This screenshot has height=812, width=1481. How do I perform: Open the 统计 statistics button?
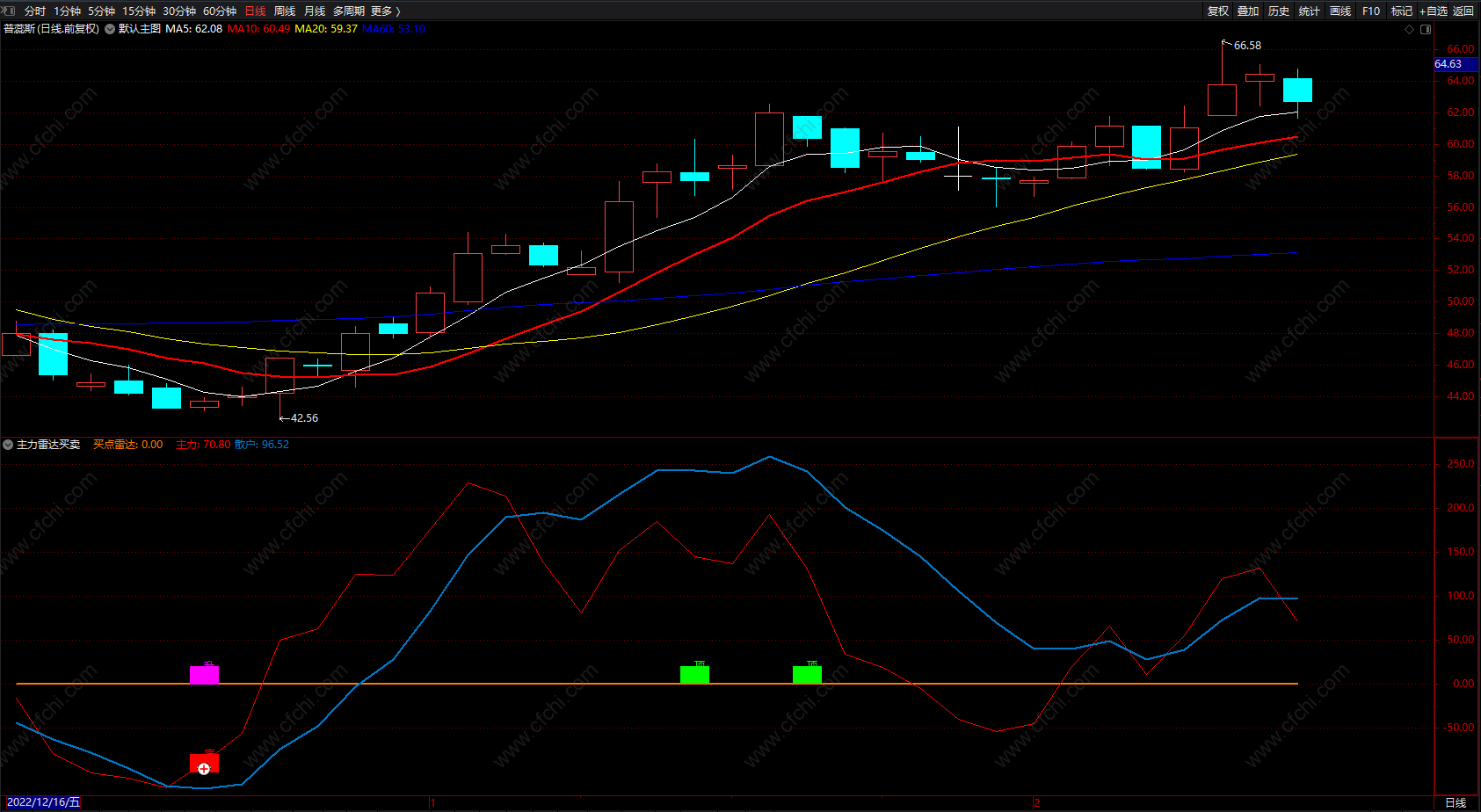point(1310,11)
